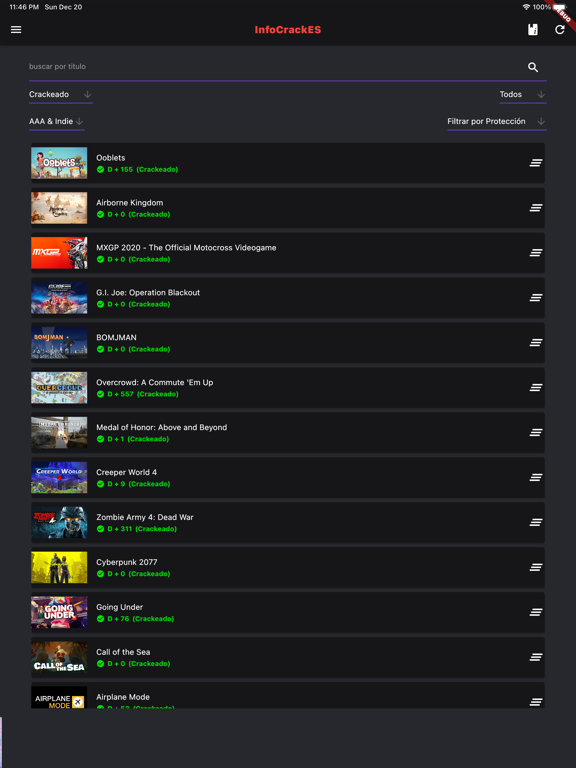This screenshot has height=768, width=576.
Task: Select the Creeper World 4 title
Action: (127, 472)
